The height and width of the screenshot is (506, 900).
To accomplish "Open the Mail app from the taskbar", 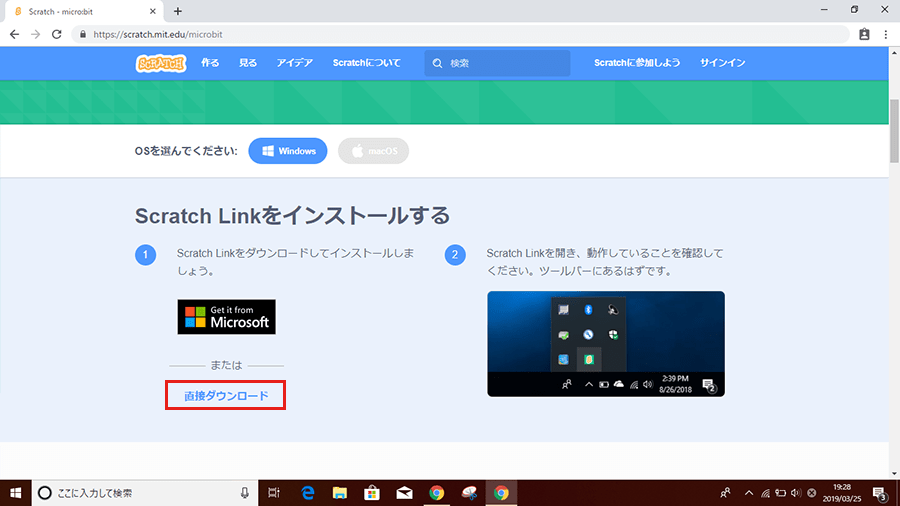I will (x=404, y=493).
